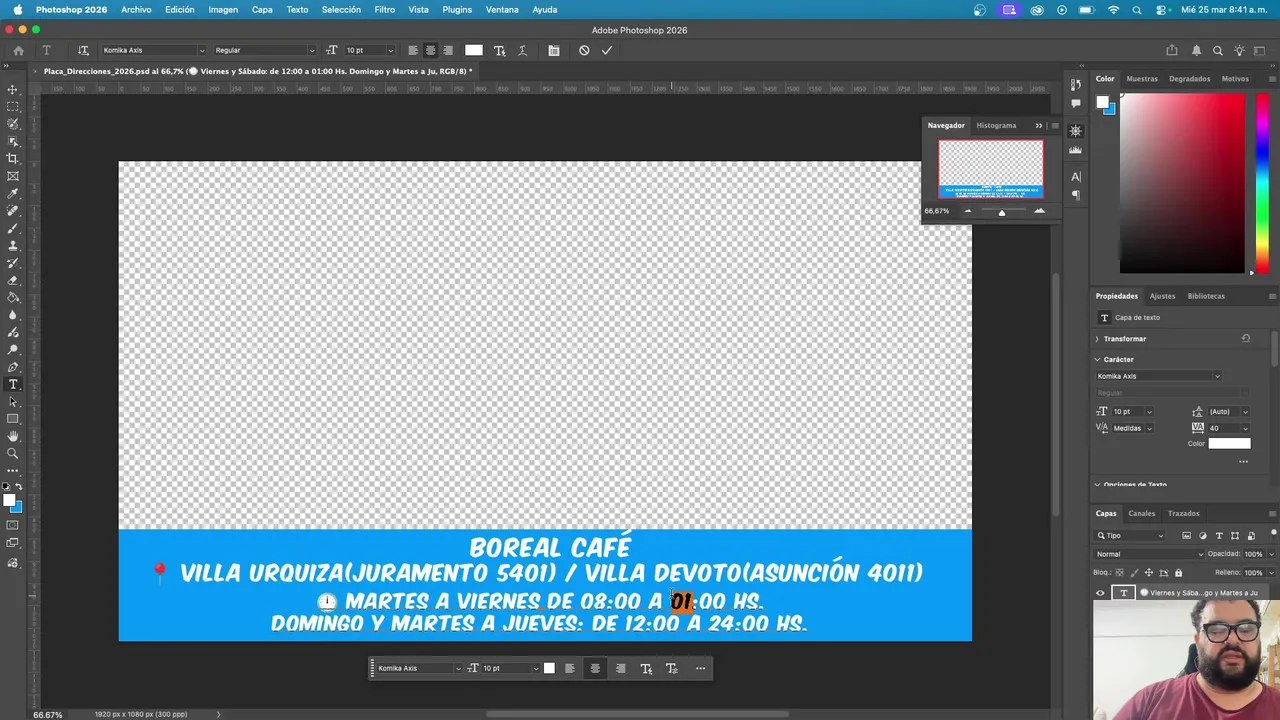1280x720 pixels.
Task: Open the Share icon at top right
Action: tap(1171, 50)
